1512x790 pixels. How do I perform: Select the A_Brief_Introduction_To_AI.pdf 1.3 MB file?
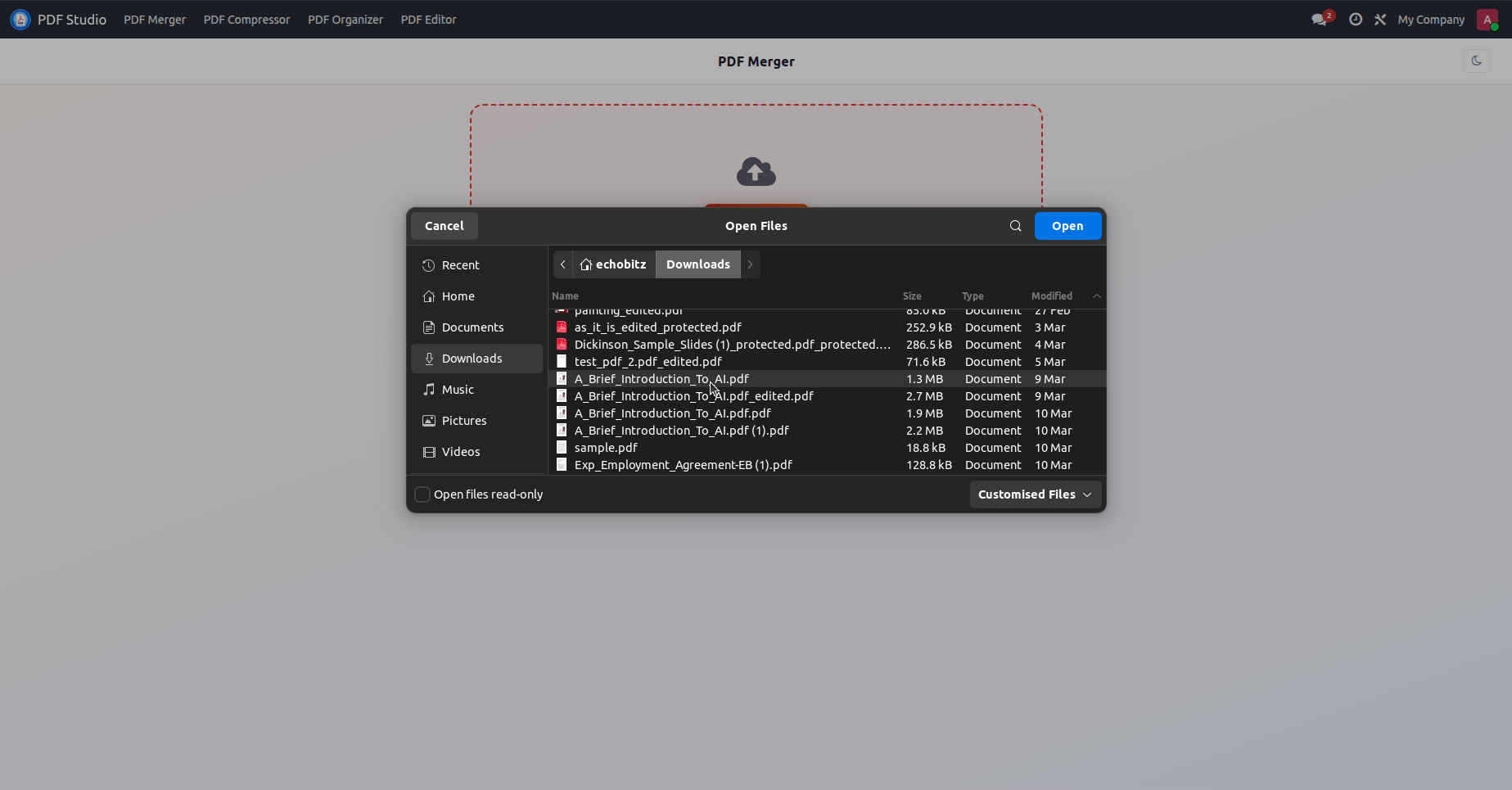point(827,379)
